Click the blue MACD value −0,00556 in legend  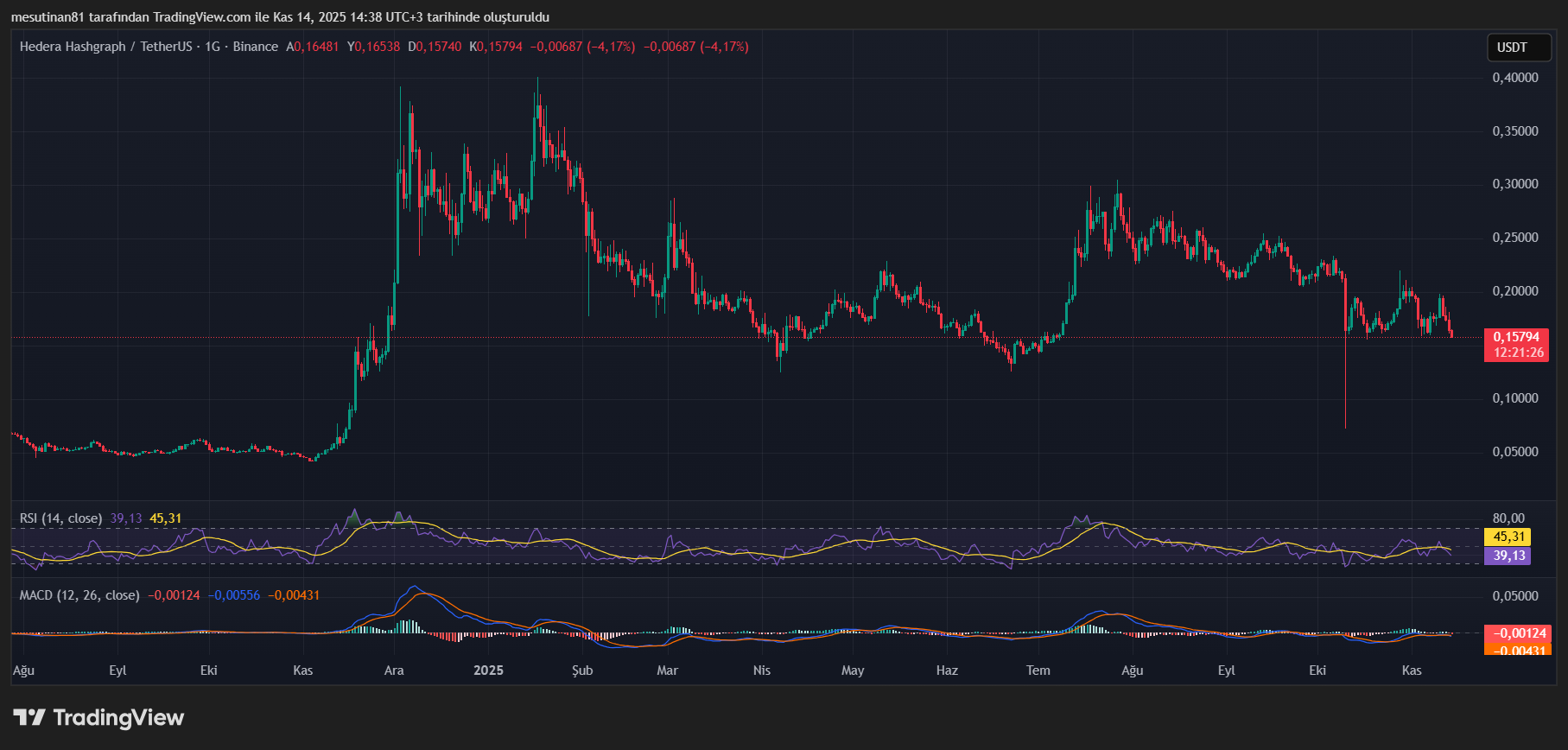click(x=234, y=595)
